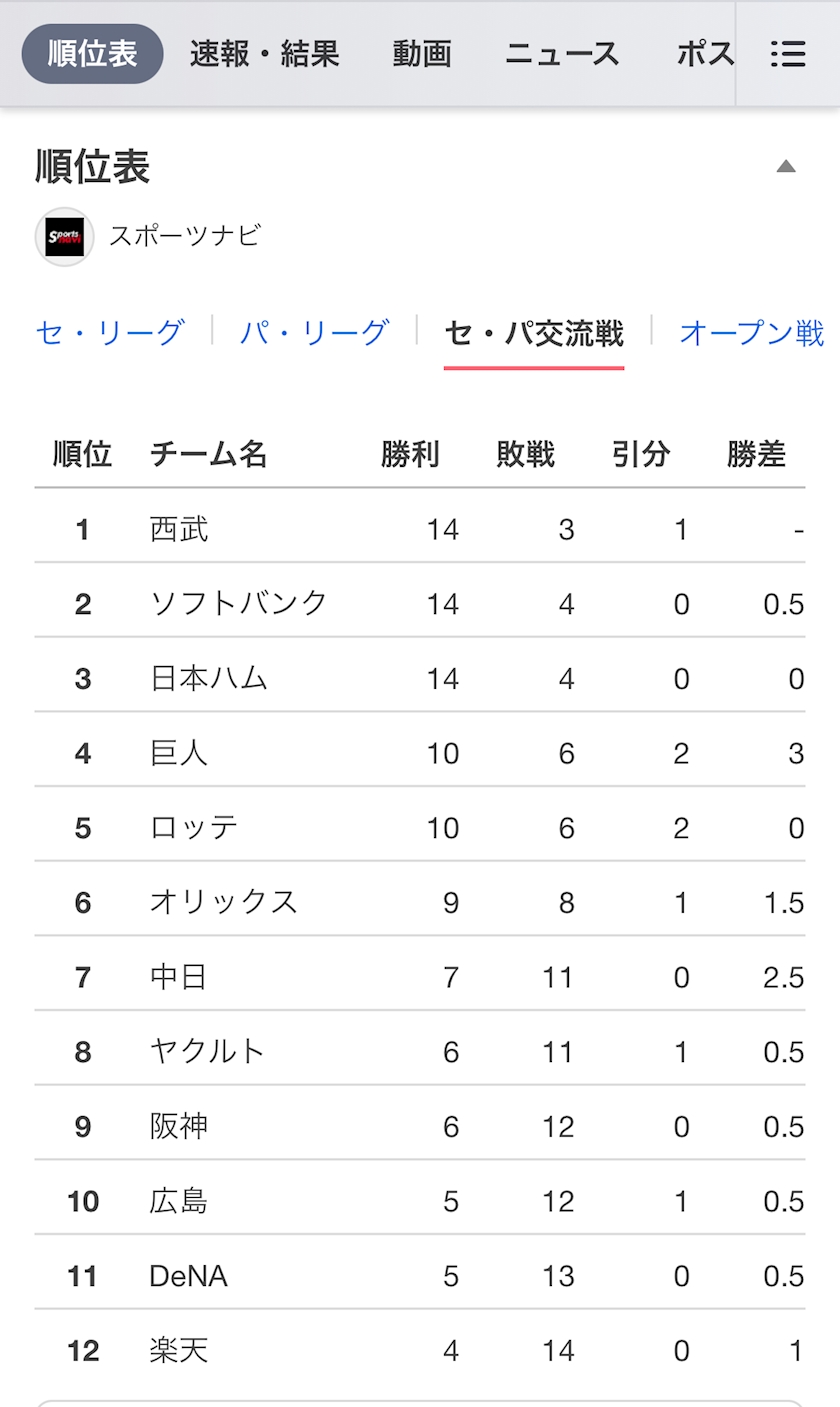The image size is (840, 1407).
Task: Select the 順位表 tab
Action: 93,54
